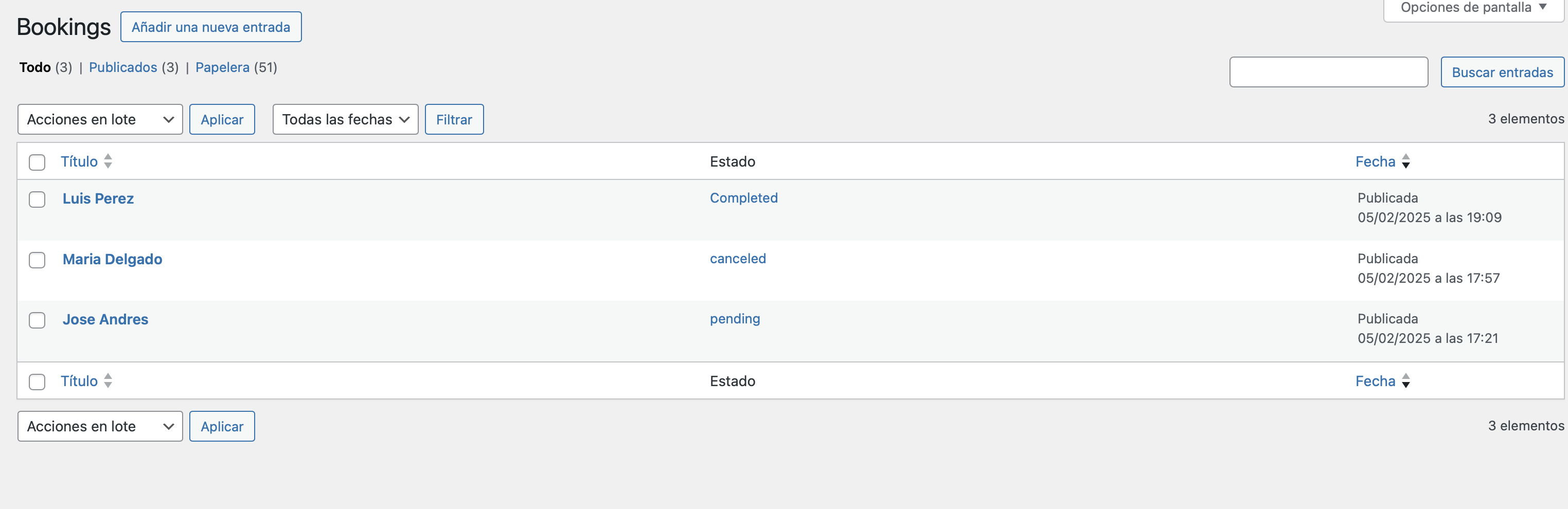Click the Fecha sort arrows in table footer
Screen dimensions: 1568x509
pyautogui.click(x=1405, y=380)
